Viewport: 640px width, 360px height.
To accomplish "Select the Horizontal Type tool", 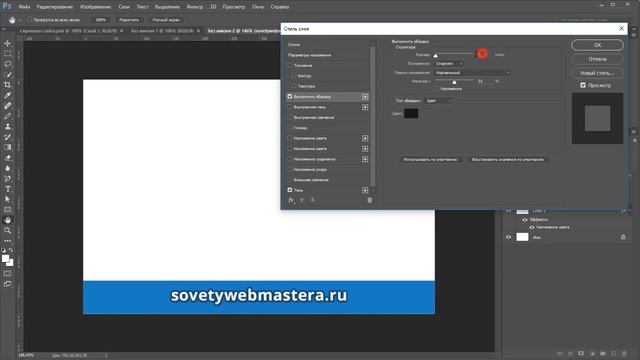I will point(7,189).
